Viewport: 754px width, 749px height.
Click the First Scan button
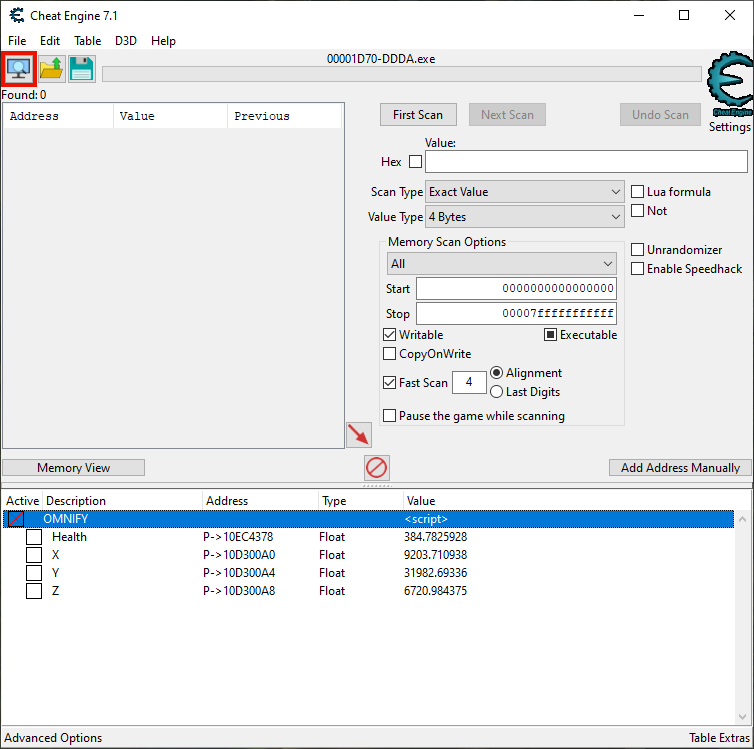click(x=418, y=115)
